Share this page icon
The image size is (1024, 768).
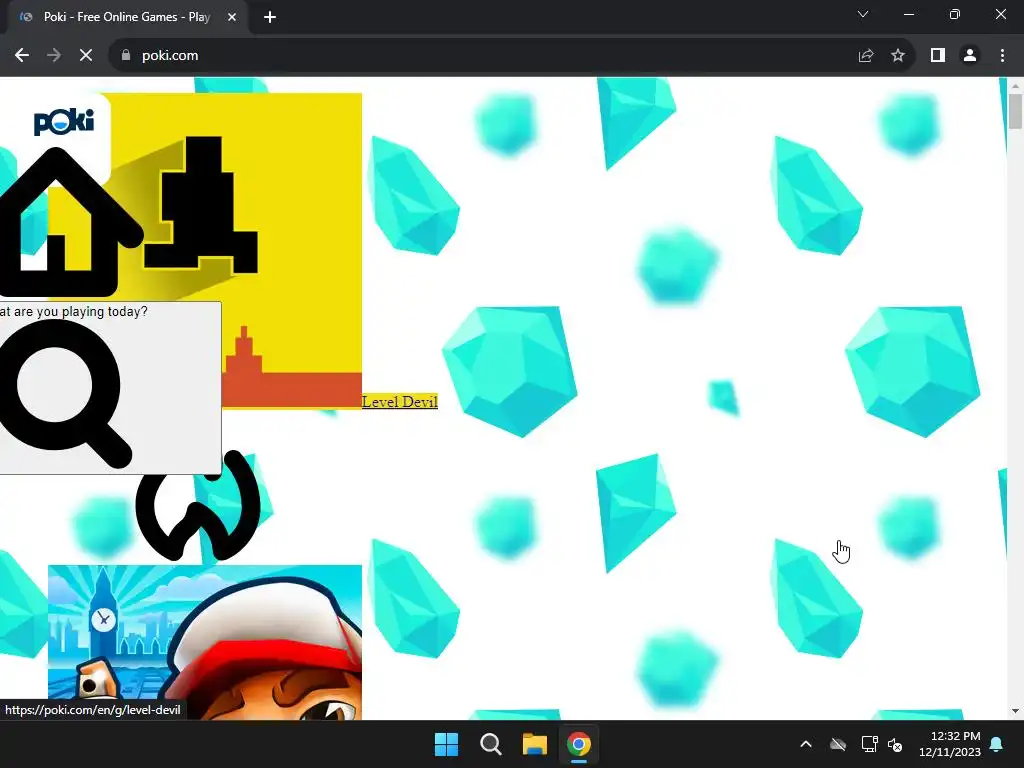coord(866,56)
